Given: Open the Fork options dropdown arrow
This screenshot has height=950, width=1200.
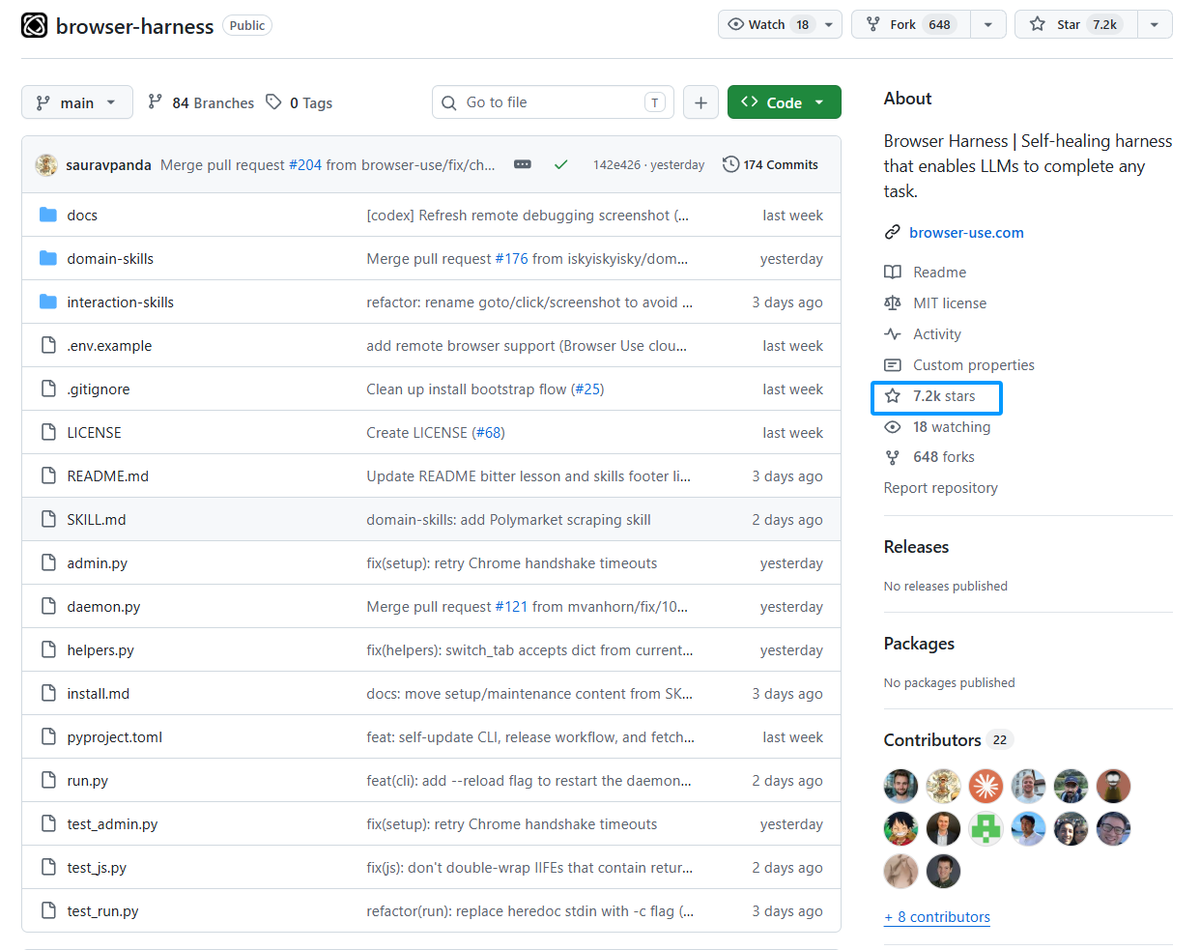Looking at the screenshot, I should tap(988, 25).
